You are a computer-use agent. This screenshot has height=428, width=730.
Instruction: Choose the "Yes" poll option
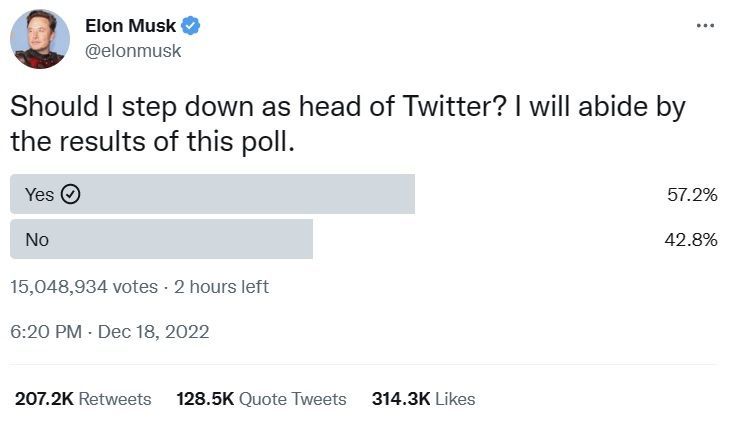click(x=40, y=195)
